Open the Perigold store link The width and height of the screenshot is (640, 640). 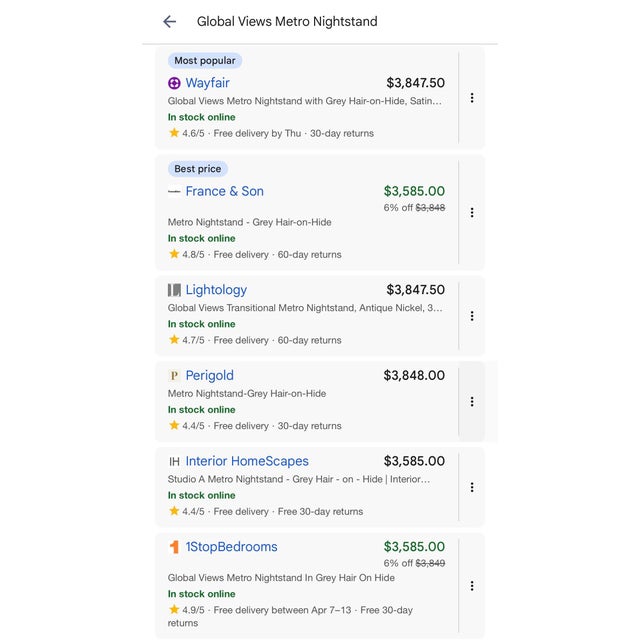point(209,375)
